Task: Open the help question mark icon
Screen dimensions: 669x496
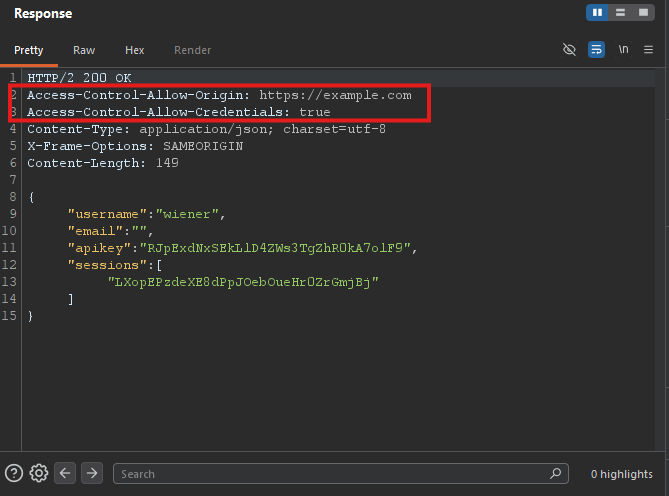Action: pyautogui.click(x=14, y=473)
